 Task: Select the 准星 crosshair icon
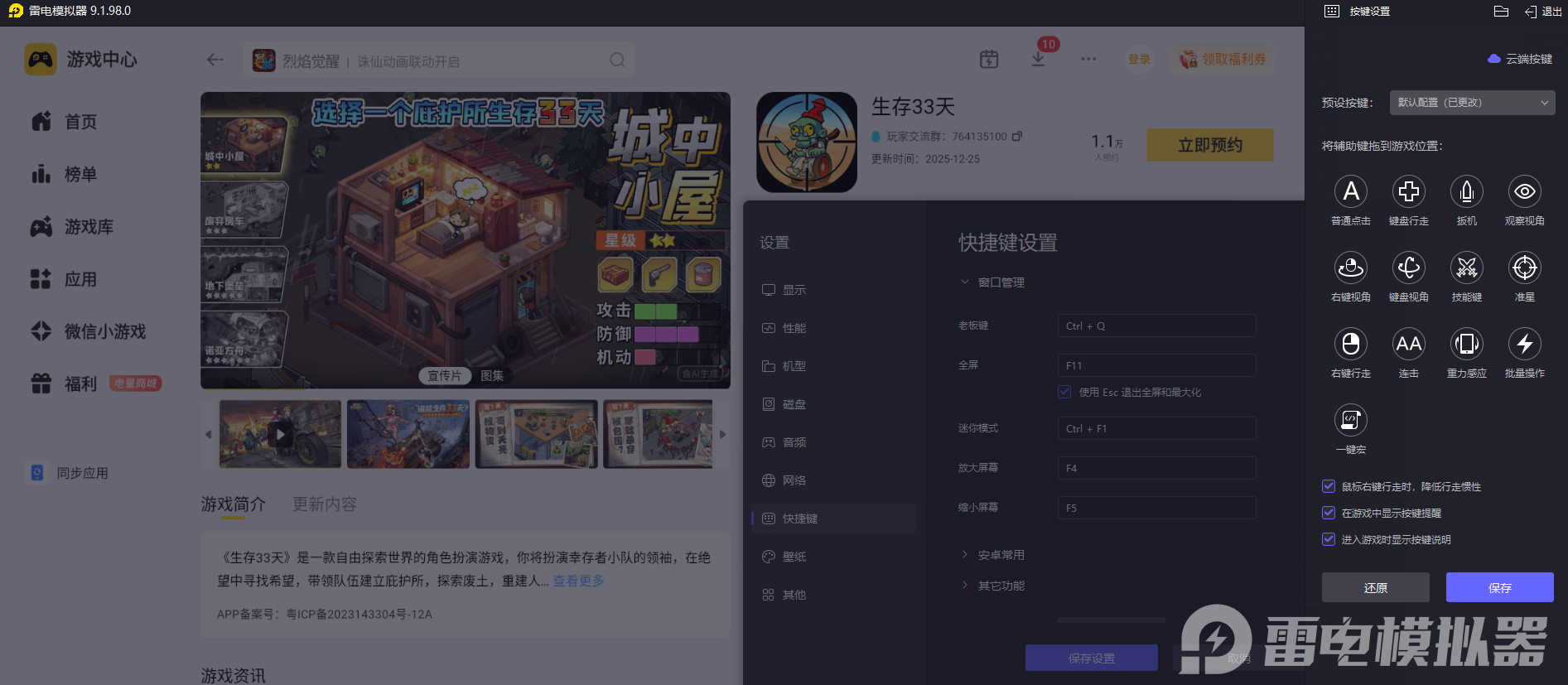click(1525, 268)
